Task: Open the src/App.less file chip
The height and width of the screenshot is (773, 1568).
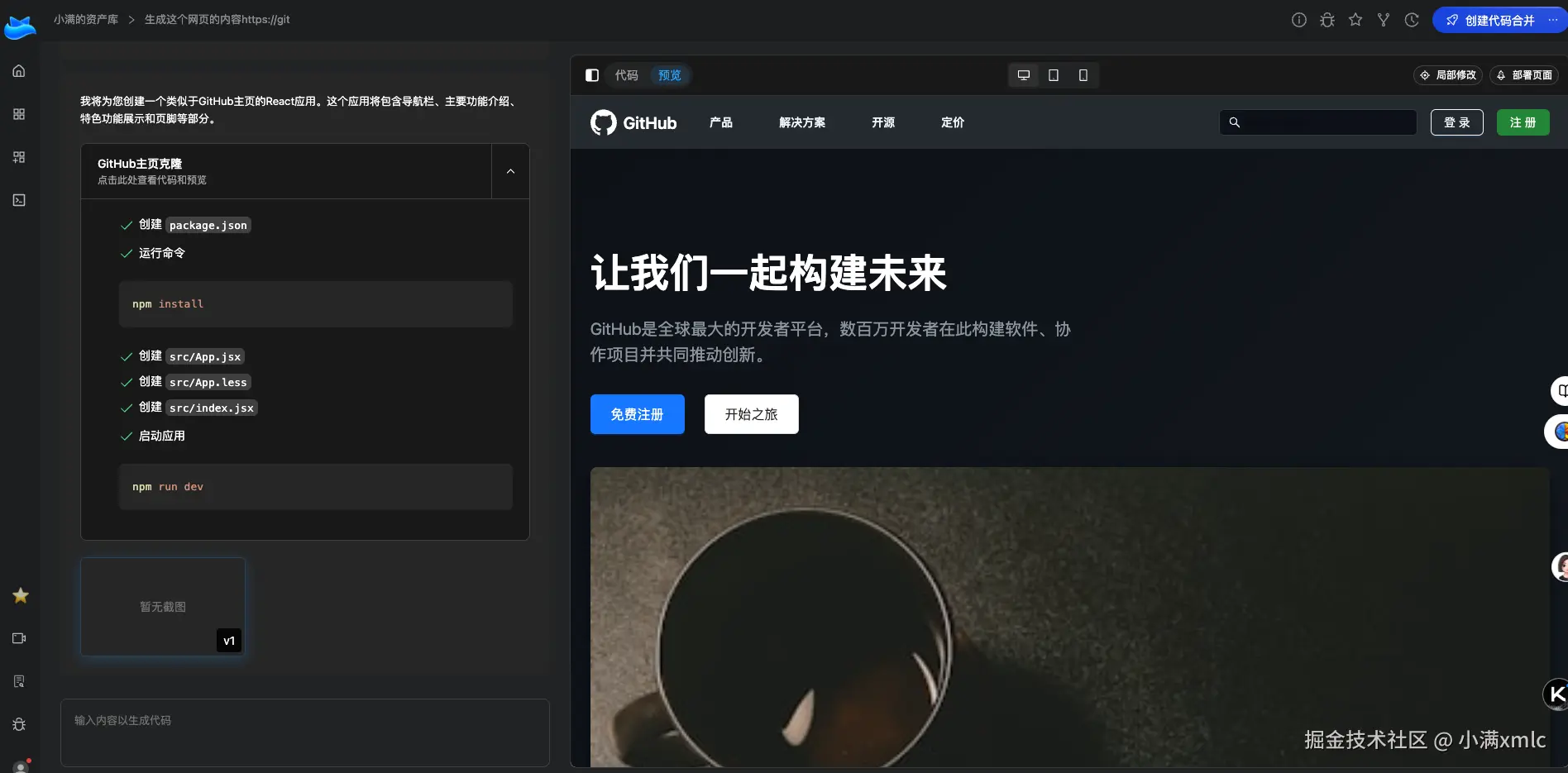Action: tap(208, 382)
